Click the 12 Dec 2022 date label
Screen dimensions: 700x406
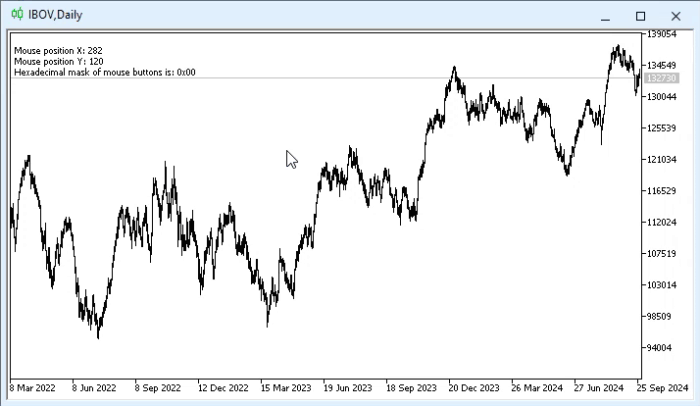click(223, 388)
